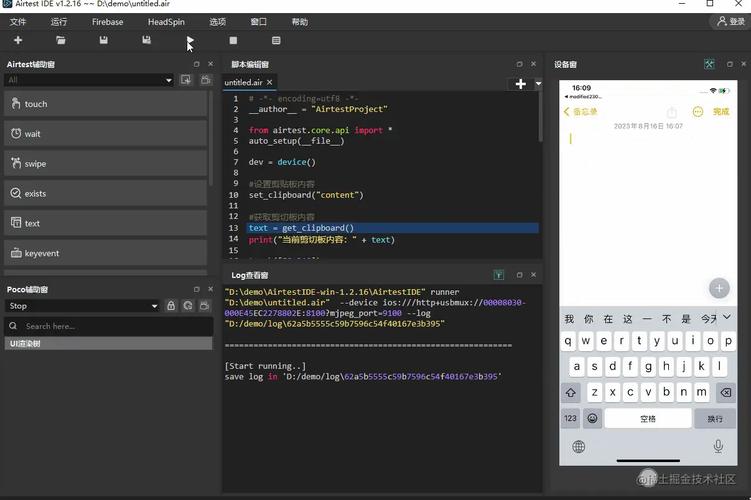Screen dimensions: 751x500
Task: Close the Log viewer panel
Action: coord(534,275)
